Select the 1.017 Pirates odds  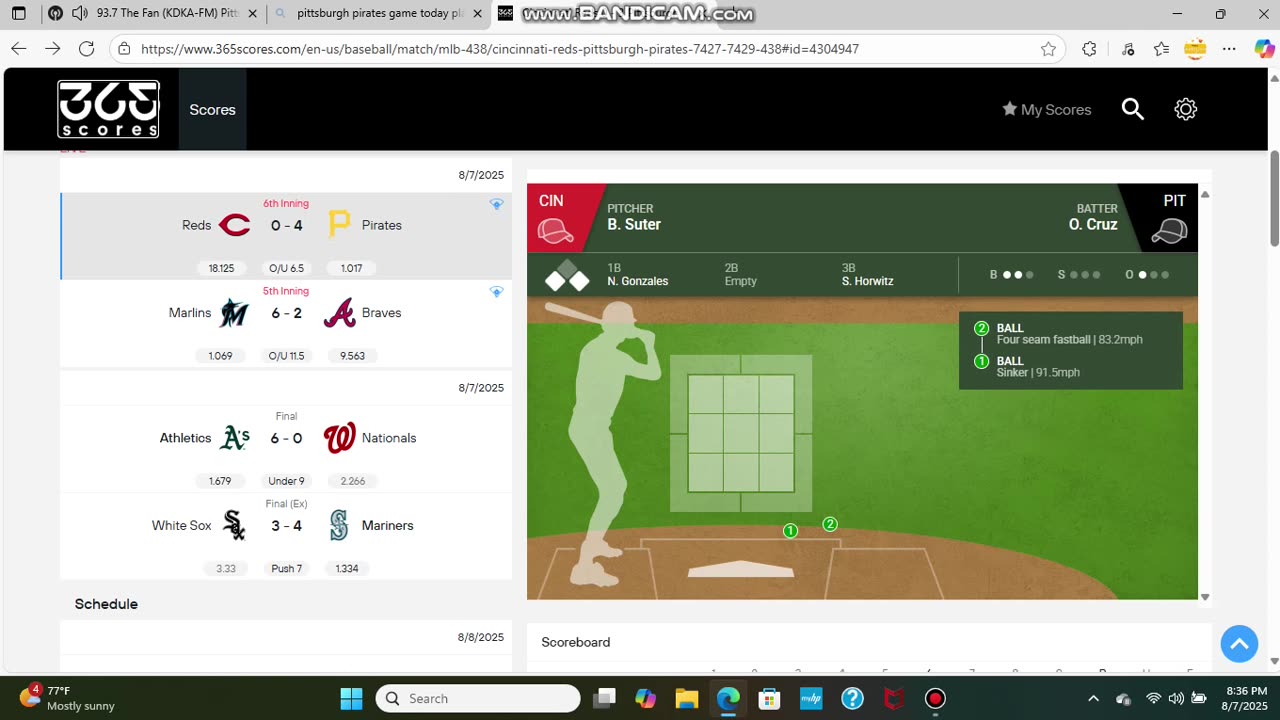tap(352, 268)
